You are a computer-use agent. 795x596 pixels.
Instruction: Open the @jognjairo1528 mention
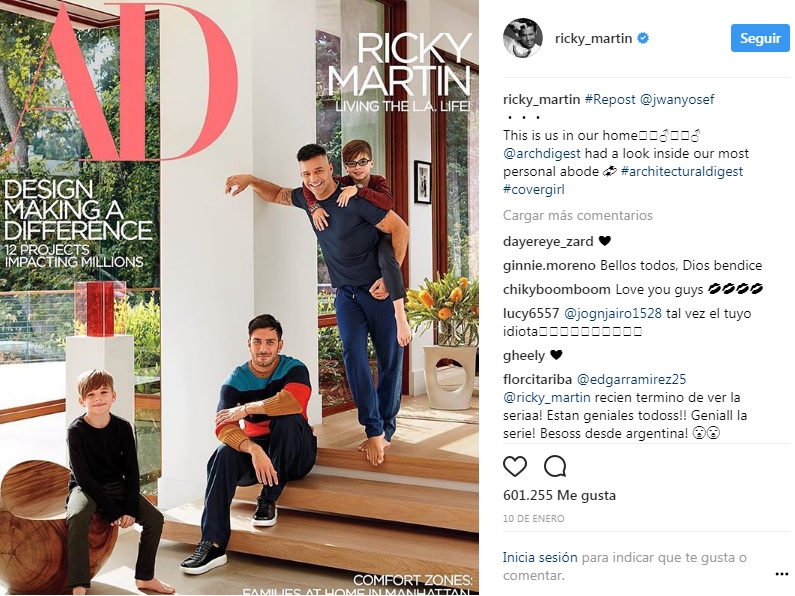[x=612, y=314]
